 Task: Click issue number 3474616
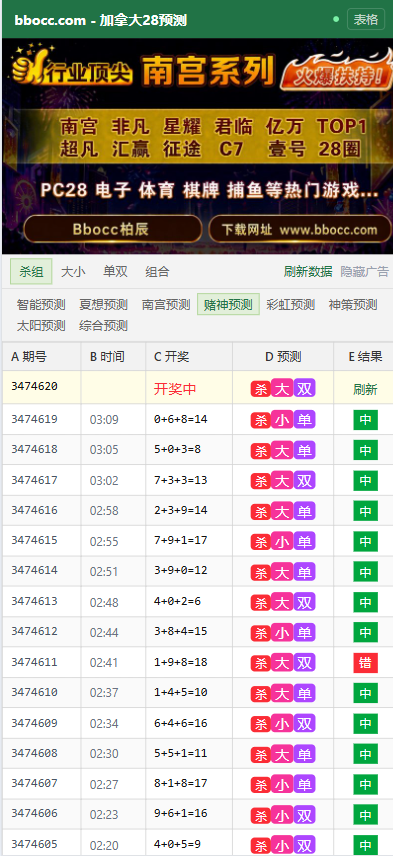pos(34,510)
